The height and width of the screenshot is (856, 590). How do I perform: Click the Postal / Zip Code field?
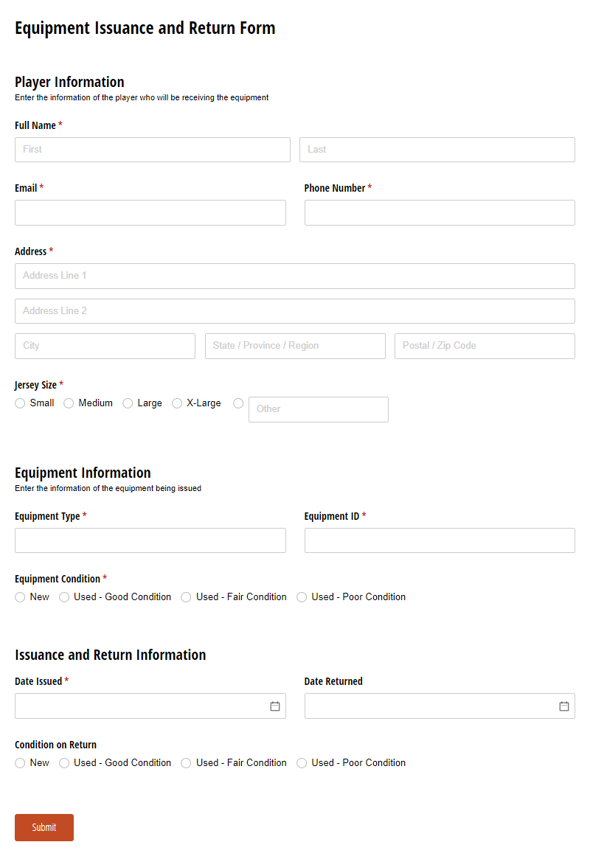click(x=485, y=346)
